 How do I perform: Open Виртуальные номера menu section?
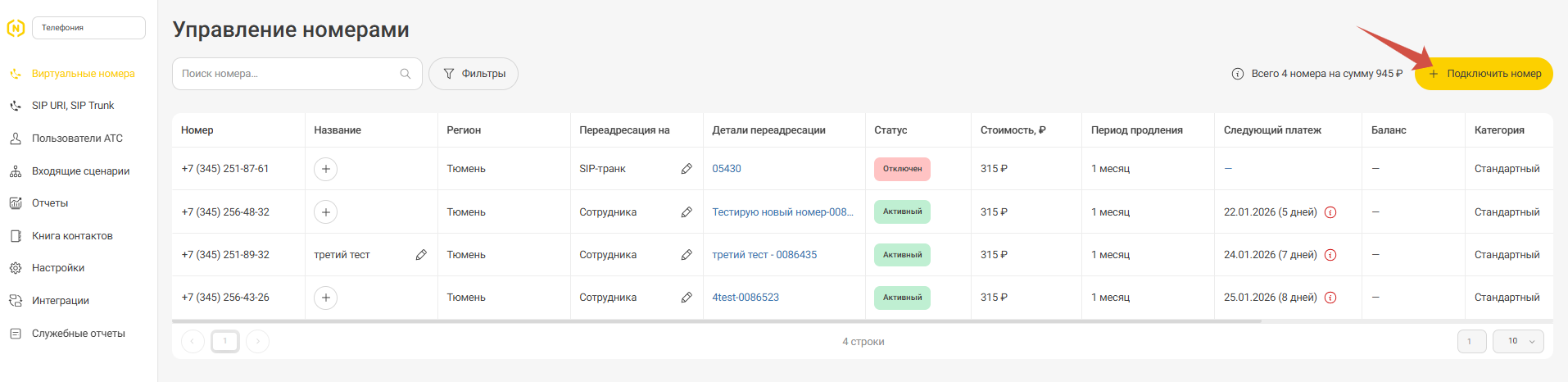click(x=83, y=74)
